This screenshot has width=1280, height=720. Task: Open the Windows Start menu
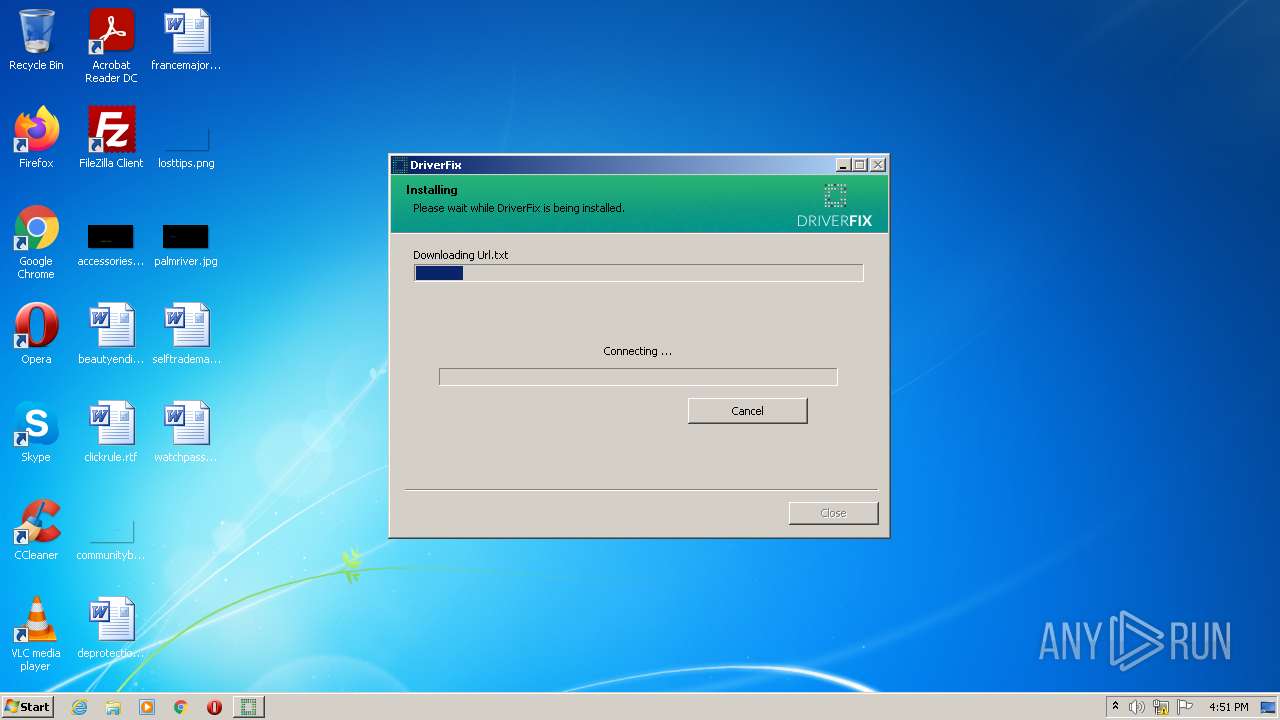tap(27, 707)
